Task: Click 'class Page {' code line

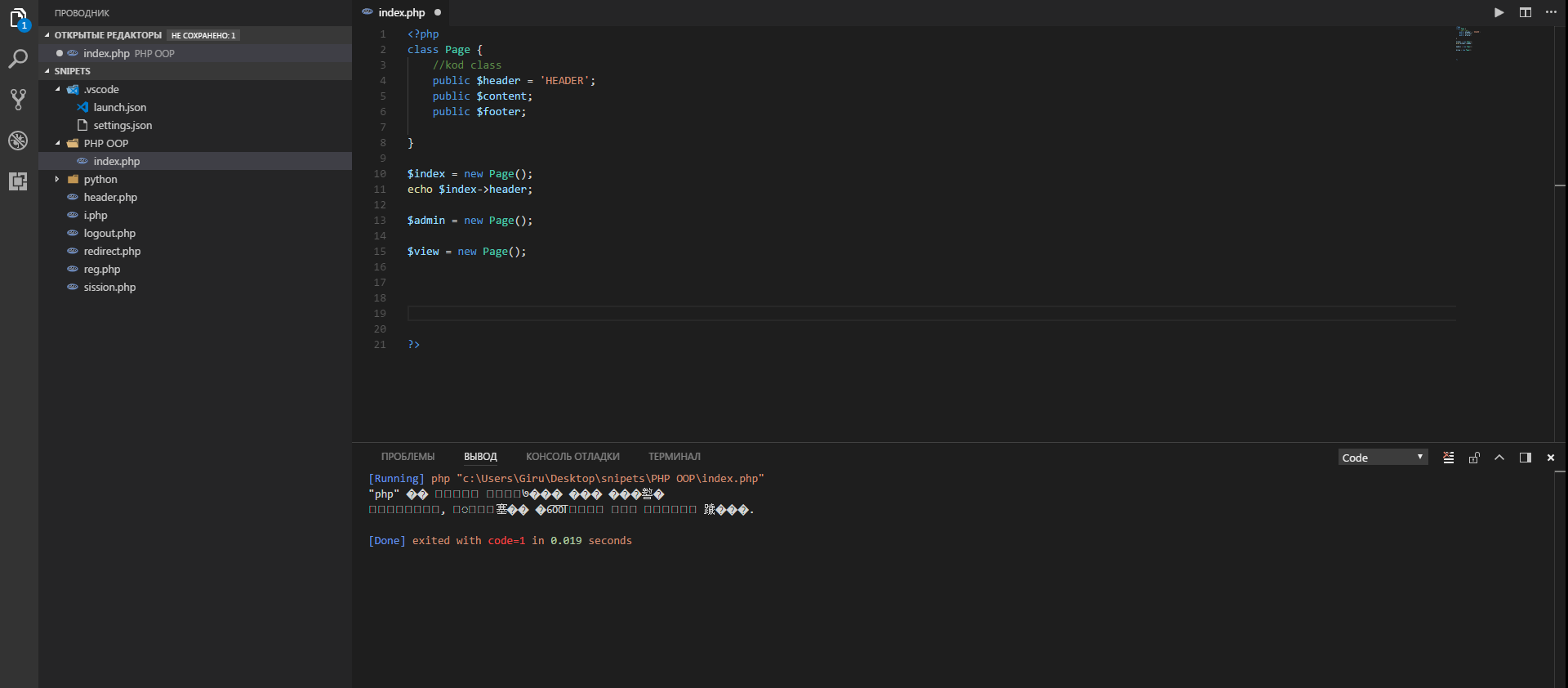Action: pyautogui.click(x=445, y=50)
